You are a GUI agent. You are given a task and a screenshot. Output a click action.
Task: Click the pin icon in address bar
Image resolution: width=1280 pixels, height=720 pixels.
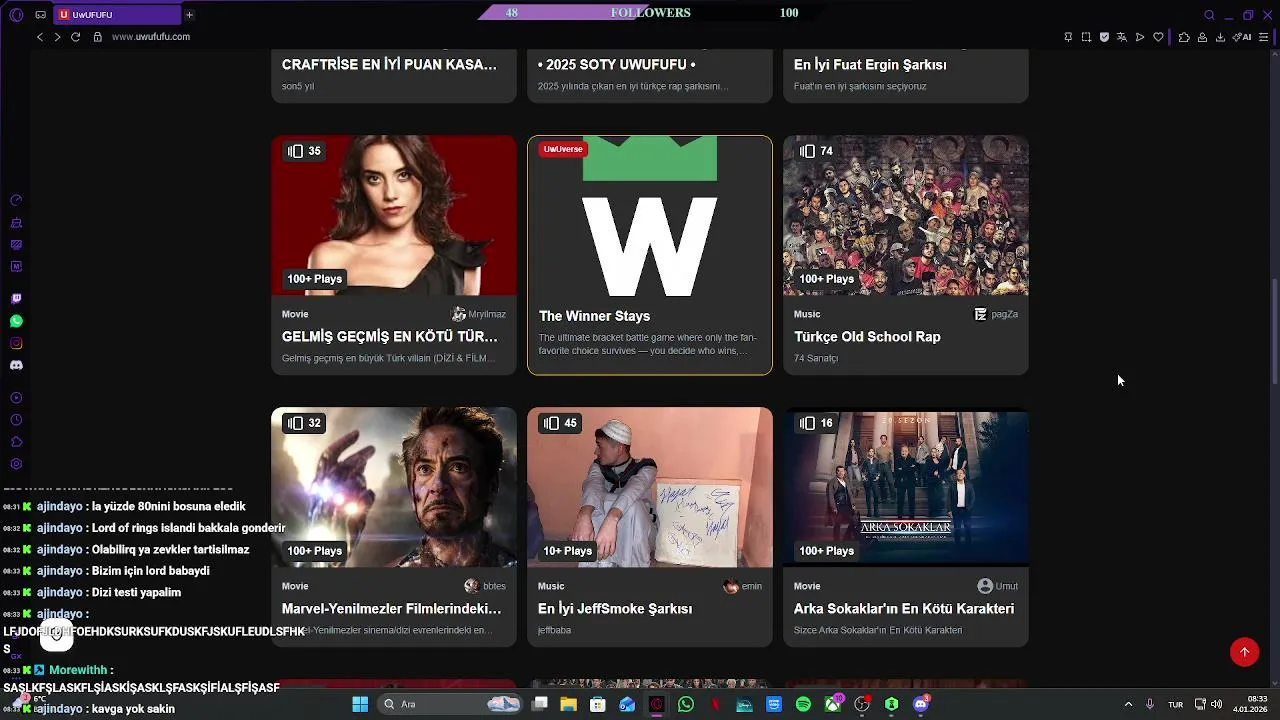[x=1068, y=37]
